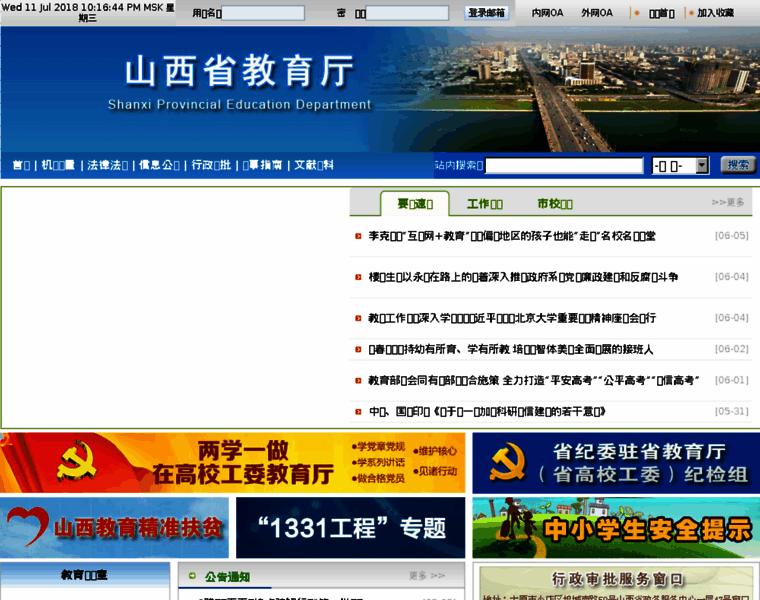
Task: Click the party emblem on the 纪检组 banner
Action: 507,462
